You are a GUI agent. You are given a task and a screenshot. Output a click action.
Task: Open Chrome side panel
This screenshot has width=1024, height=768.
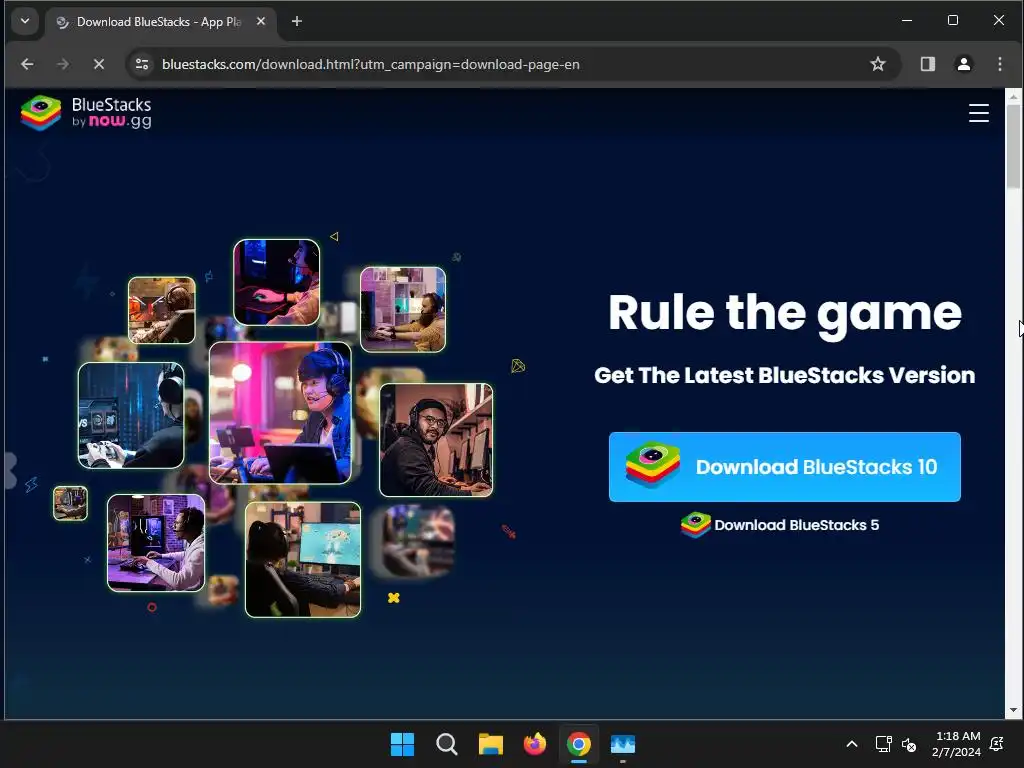pos(927,64)
